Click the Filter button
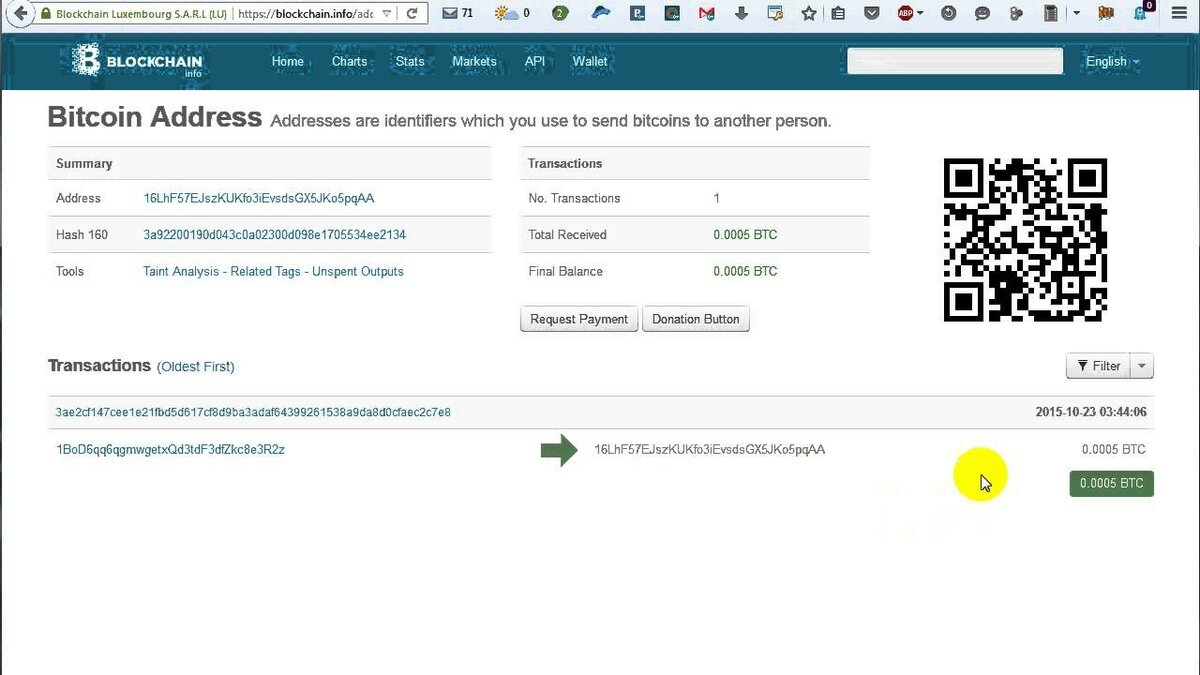This screenshot has width=1200, height=675. coord(1099,366)
